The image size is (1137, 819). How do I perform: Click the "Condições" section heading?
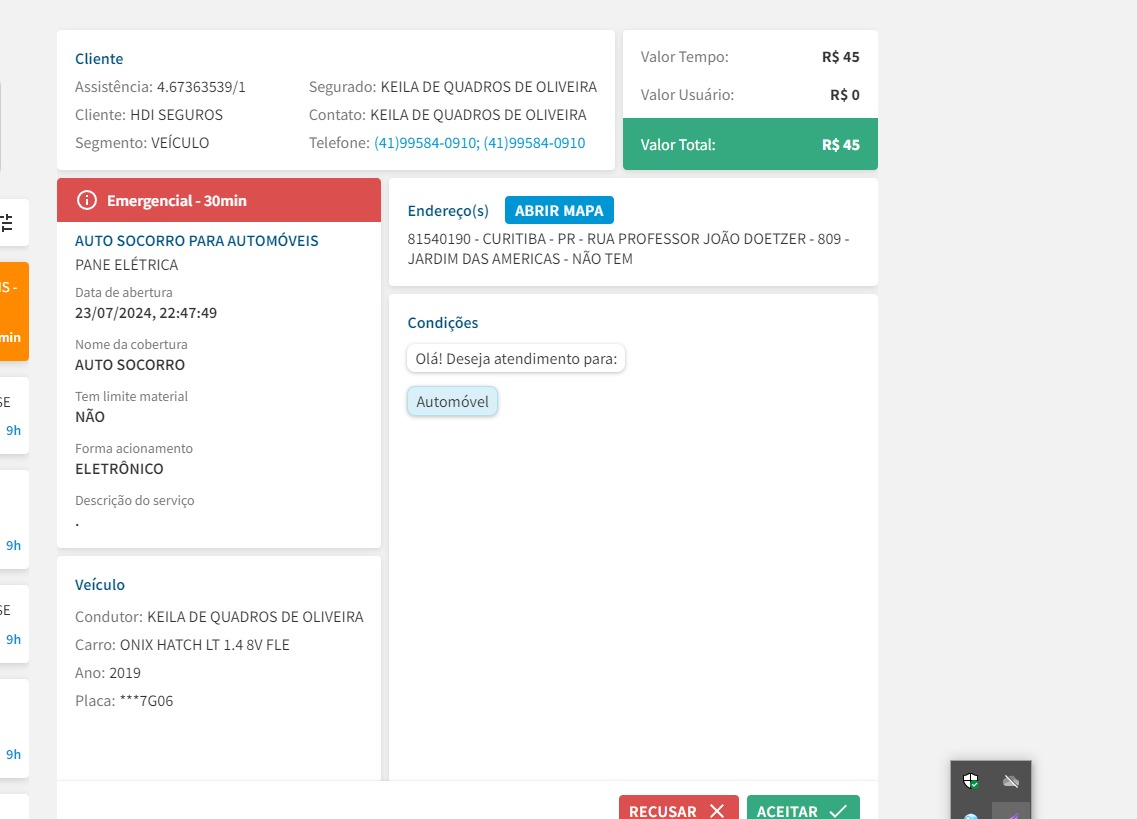coord(443,323)
